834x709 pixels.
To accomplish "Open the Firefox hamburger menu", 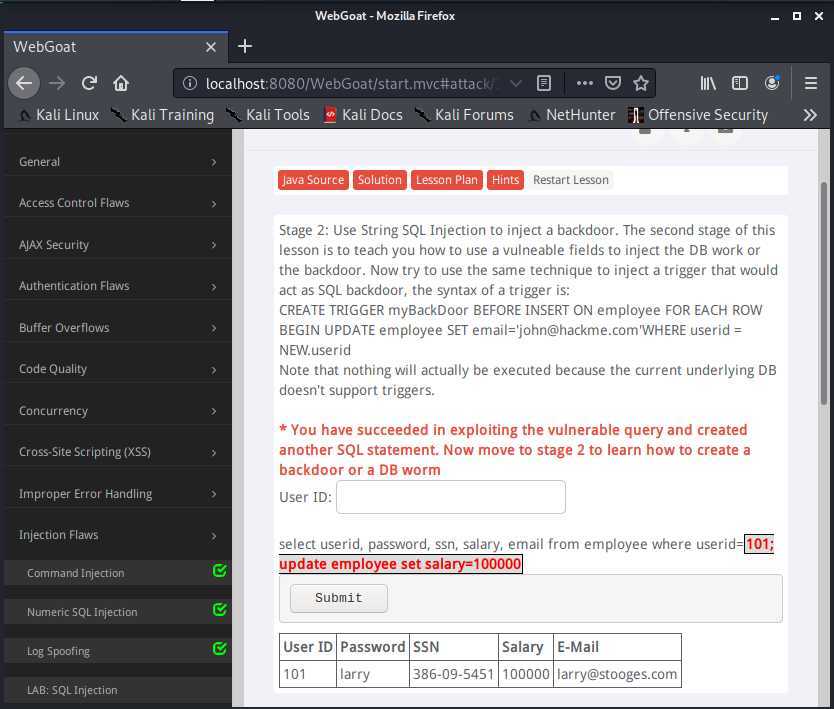I will (x=811, y=83).
